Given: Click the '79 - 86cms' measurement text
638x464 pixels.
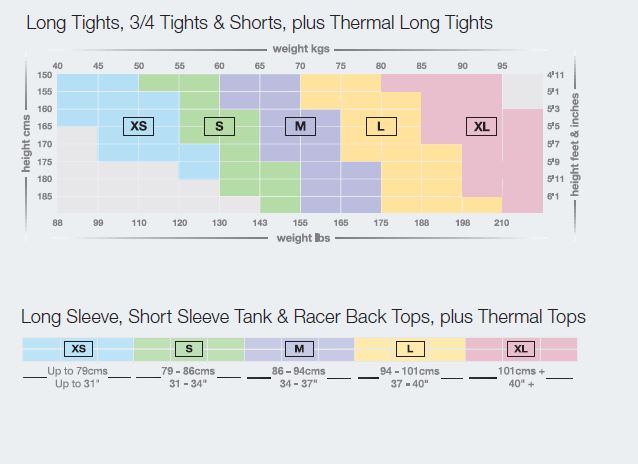Looking at the screenshot, I should click(188, 371).
